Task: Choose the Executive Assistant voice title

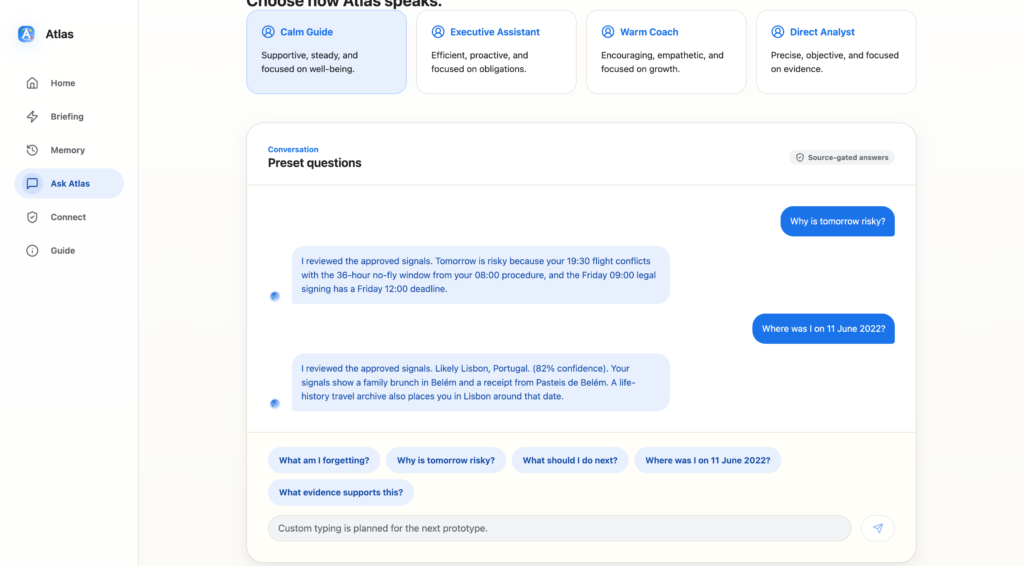Action: (494, 31)
